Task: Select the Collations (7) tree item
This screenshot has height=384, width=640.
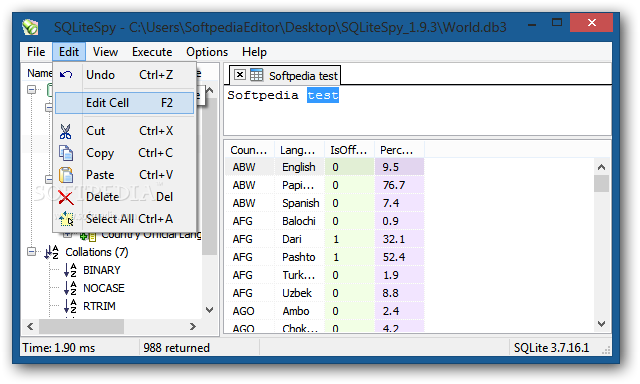Action: (97, 252)
